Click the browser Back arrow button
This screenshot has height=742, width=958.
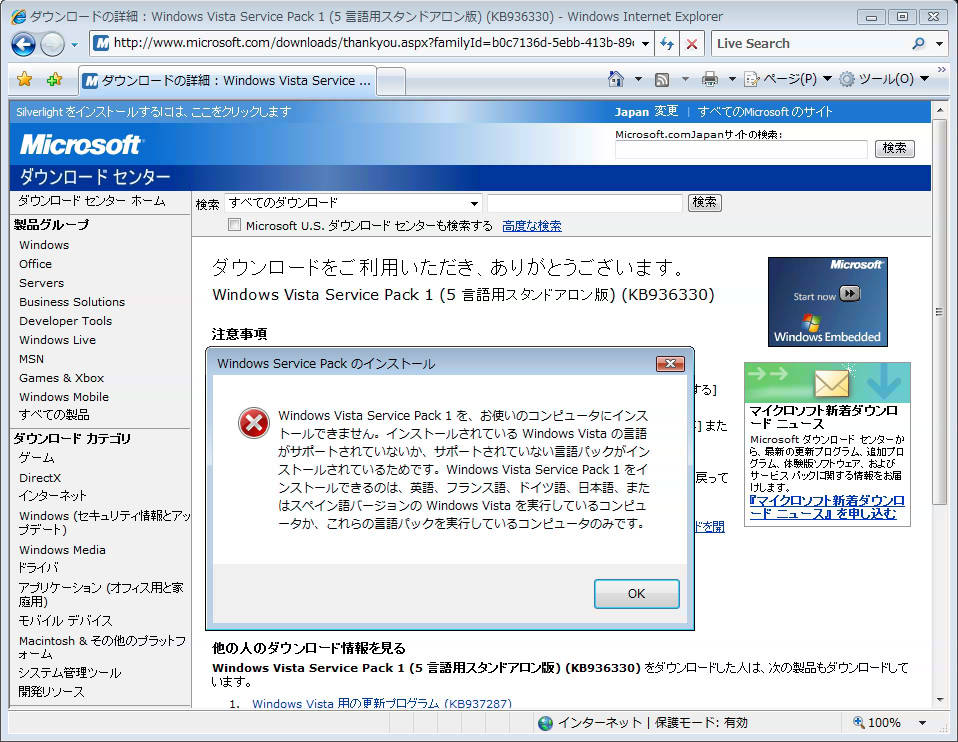click(23, 44)
